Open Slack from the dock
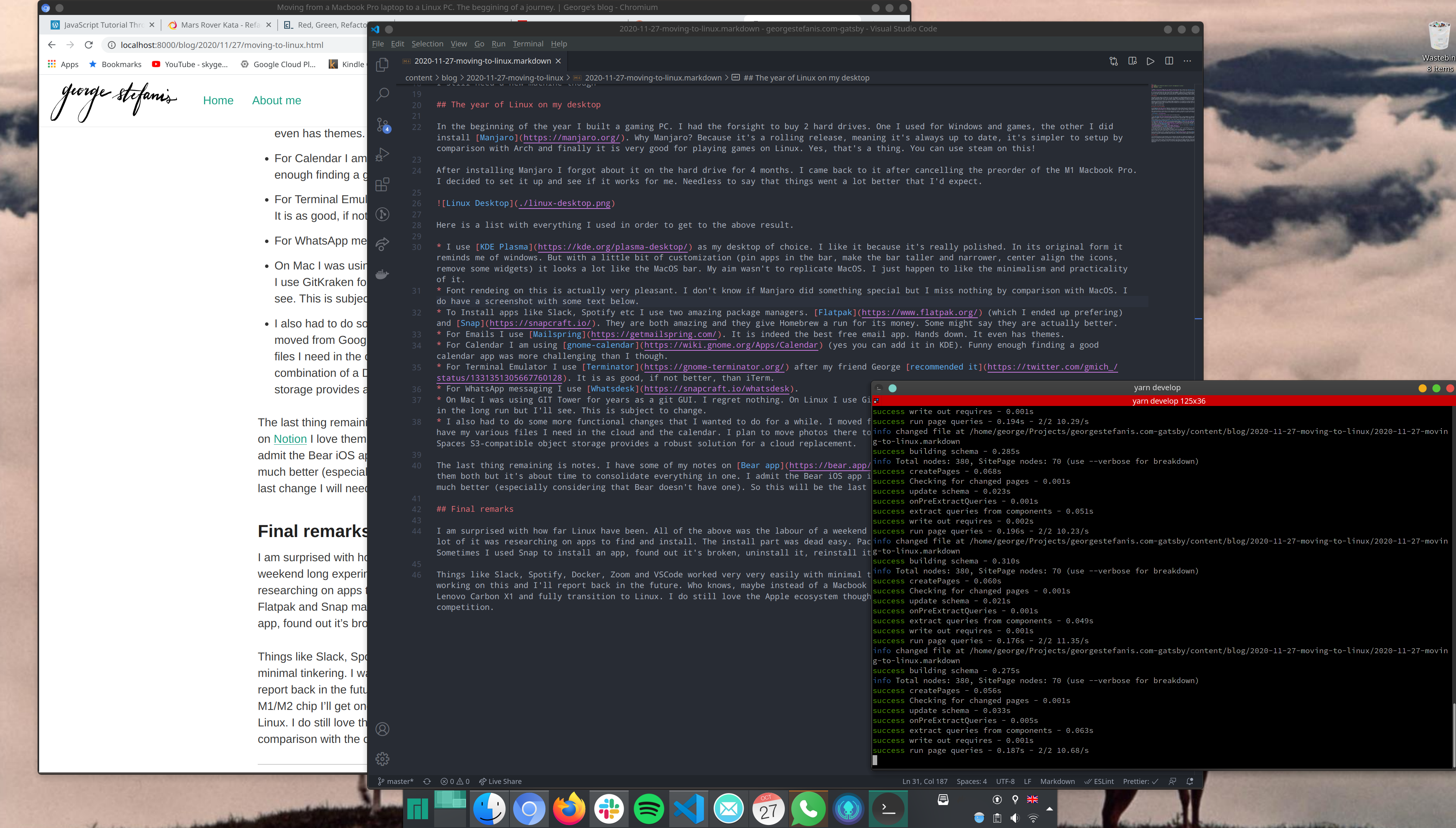The width and height of the screenshot is (1456, 828). [x=609, y=808]
